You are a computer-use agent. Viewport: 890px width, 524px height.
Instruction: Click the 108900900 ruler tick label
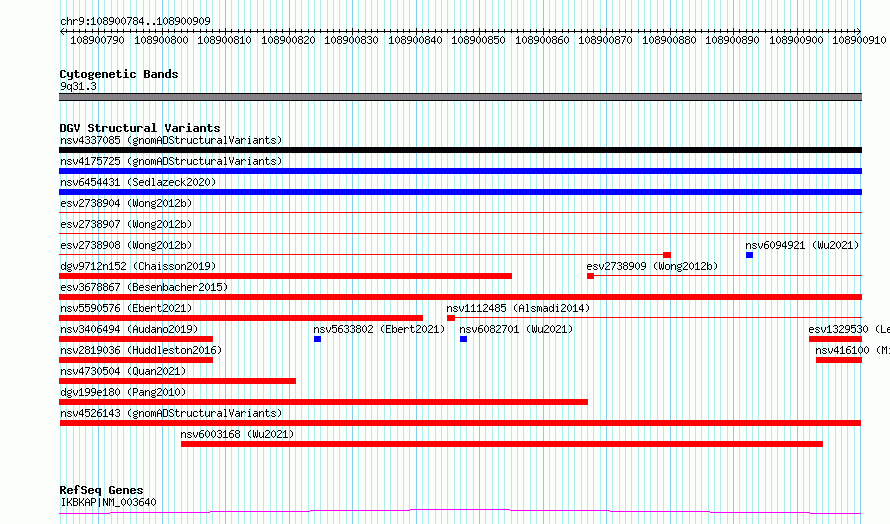pyautogui.click(x=796, y=40)
